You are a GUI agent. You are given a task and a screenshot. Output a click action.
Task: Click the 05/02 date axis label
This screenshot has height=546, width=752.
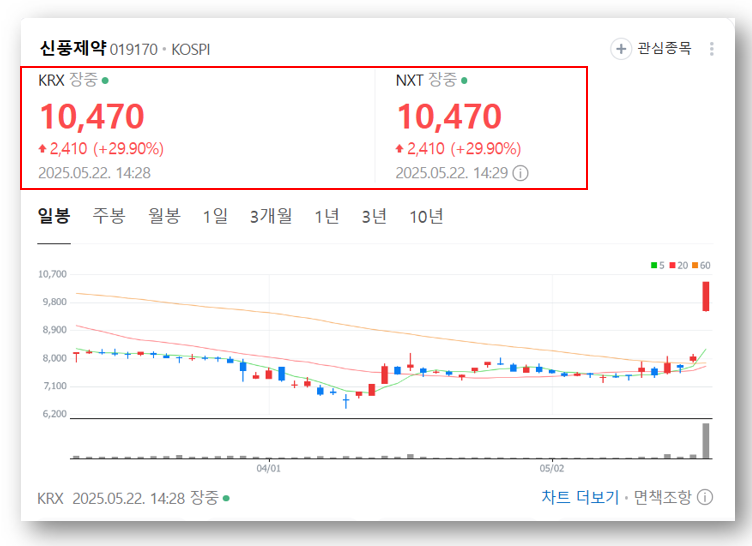552,468
